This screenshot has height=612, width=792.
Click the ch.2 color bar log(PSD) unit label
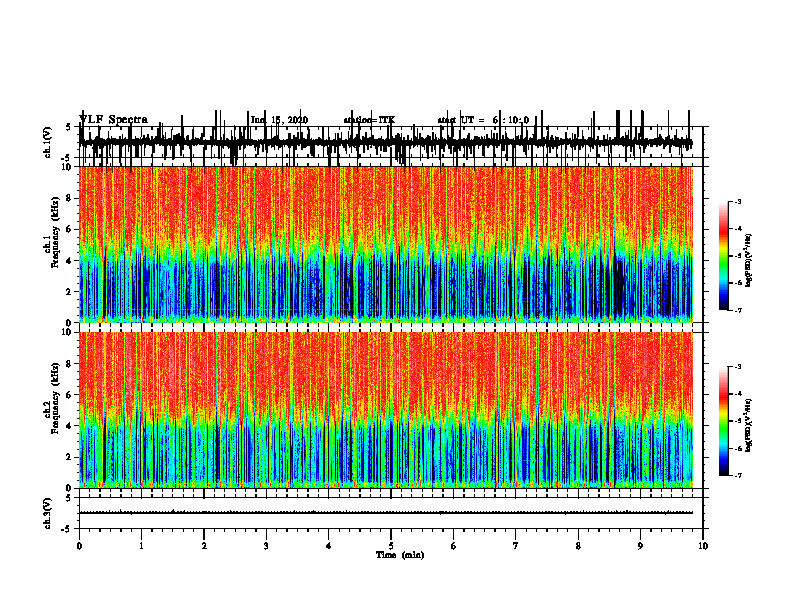click(749, 426)
